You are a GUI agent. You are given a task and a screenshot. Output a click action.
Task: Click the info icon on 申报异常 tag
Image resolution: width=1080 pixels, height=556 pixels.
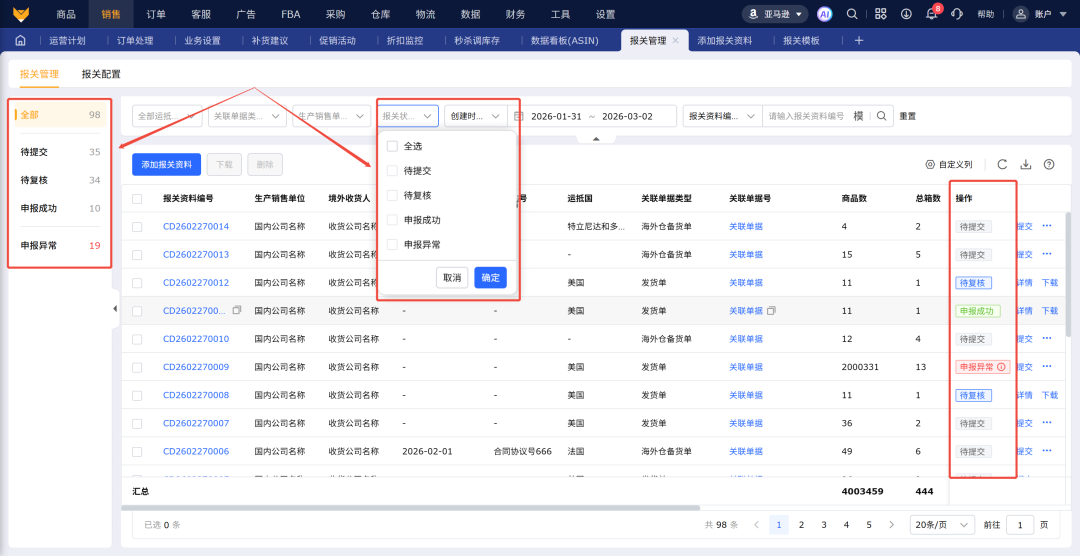[1001, 367]
